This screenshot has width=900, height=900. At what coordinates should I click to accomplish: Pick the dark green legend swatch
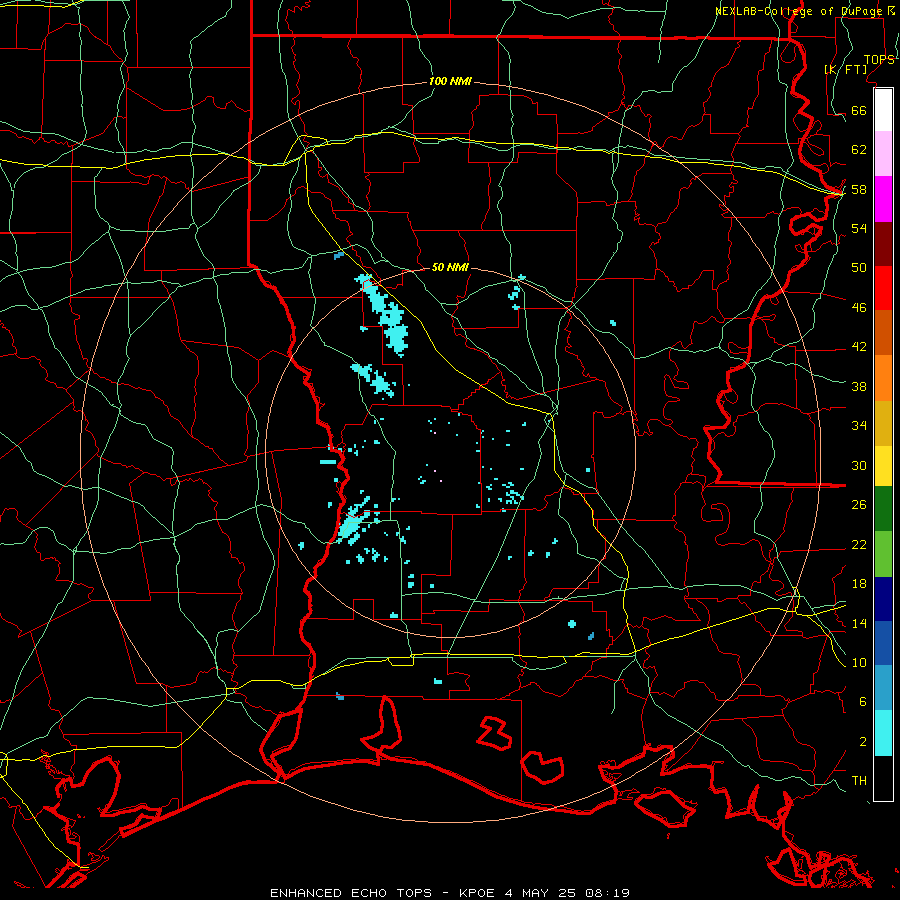click(x=883, y=509)
